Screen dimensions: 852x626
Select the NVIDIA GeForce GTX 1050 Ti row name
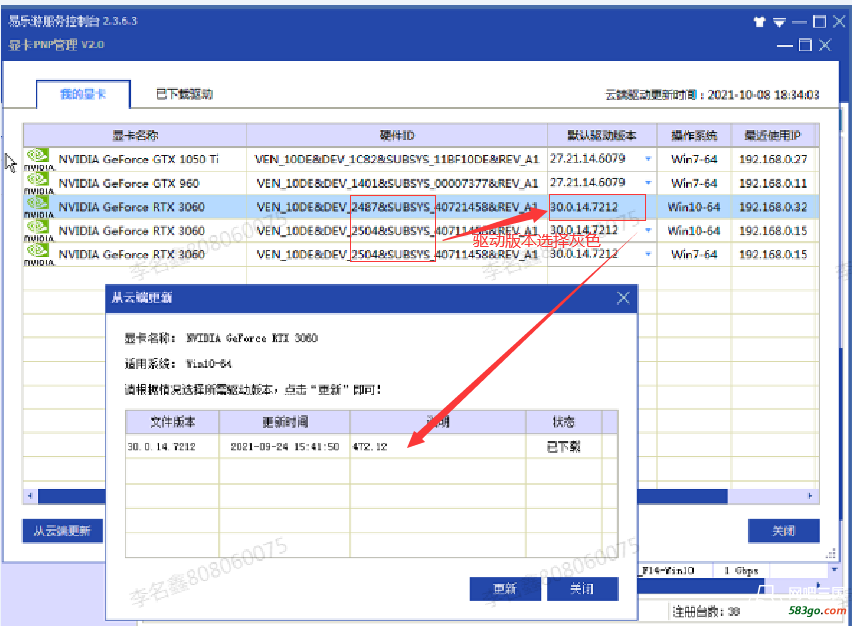(x=139, y=159)
